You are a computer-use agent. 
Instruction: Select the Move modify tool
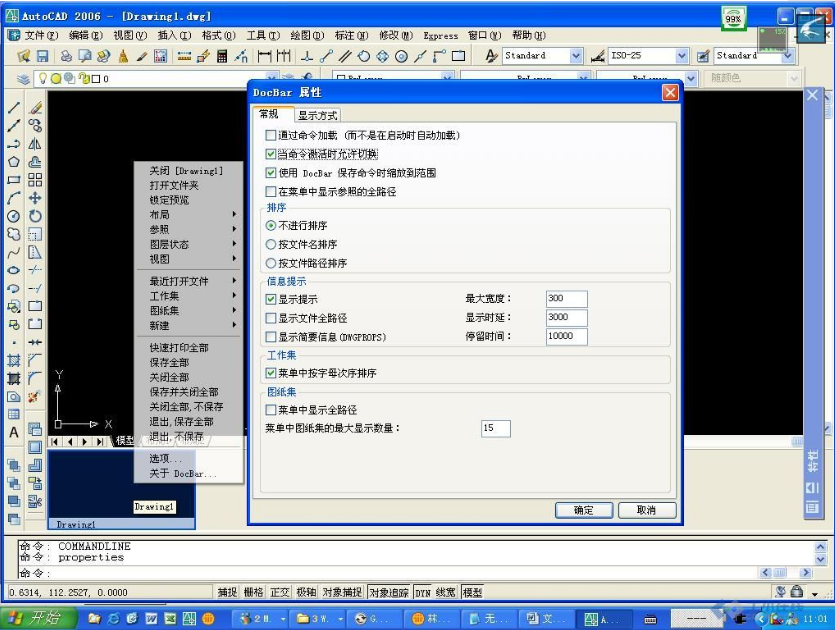coord(35,198)
